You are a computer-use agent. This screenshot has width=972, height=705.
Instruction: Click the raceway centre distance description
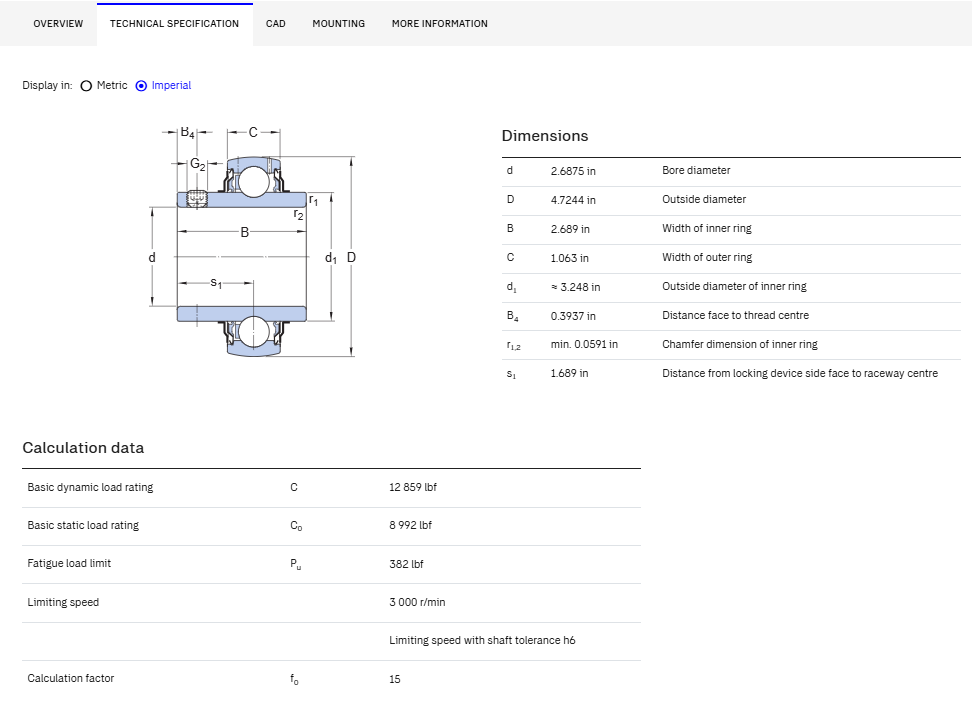(800, 373)
